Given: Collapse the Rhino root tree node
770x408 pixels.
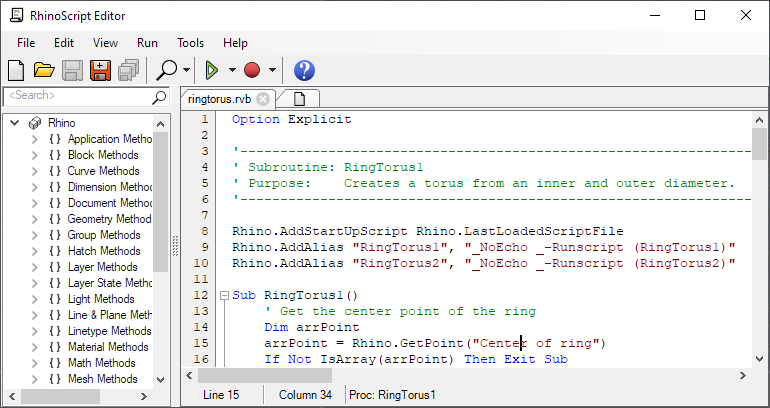Looking at the screenshot, I should [14, 123].
